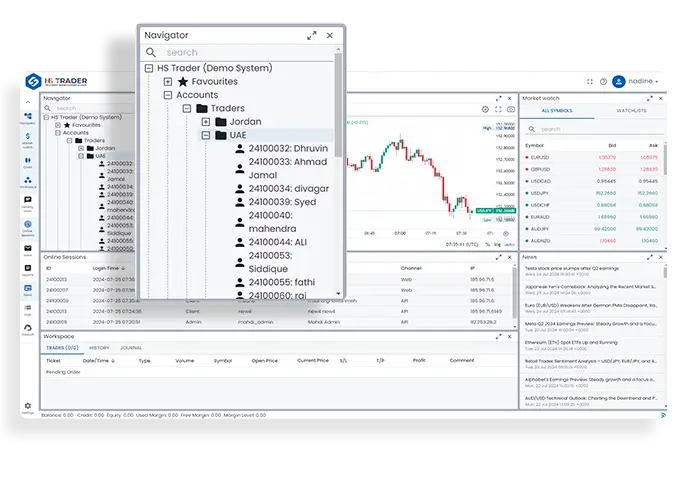Expand the Market watch panel
The width and height of the screenshot is (687, 490).
click(x=650, y=98)
